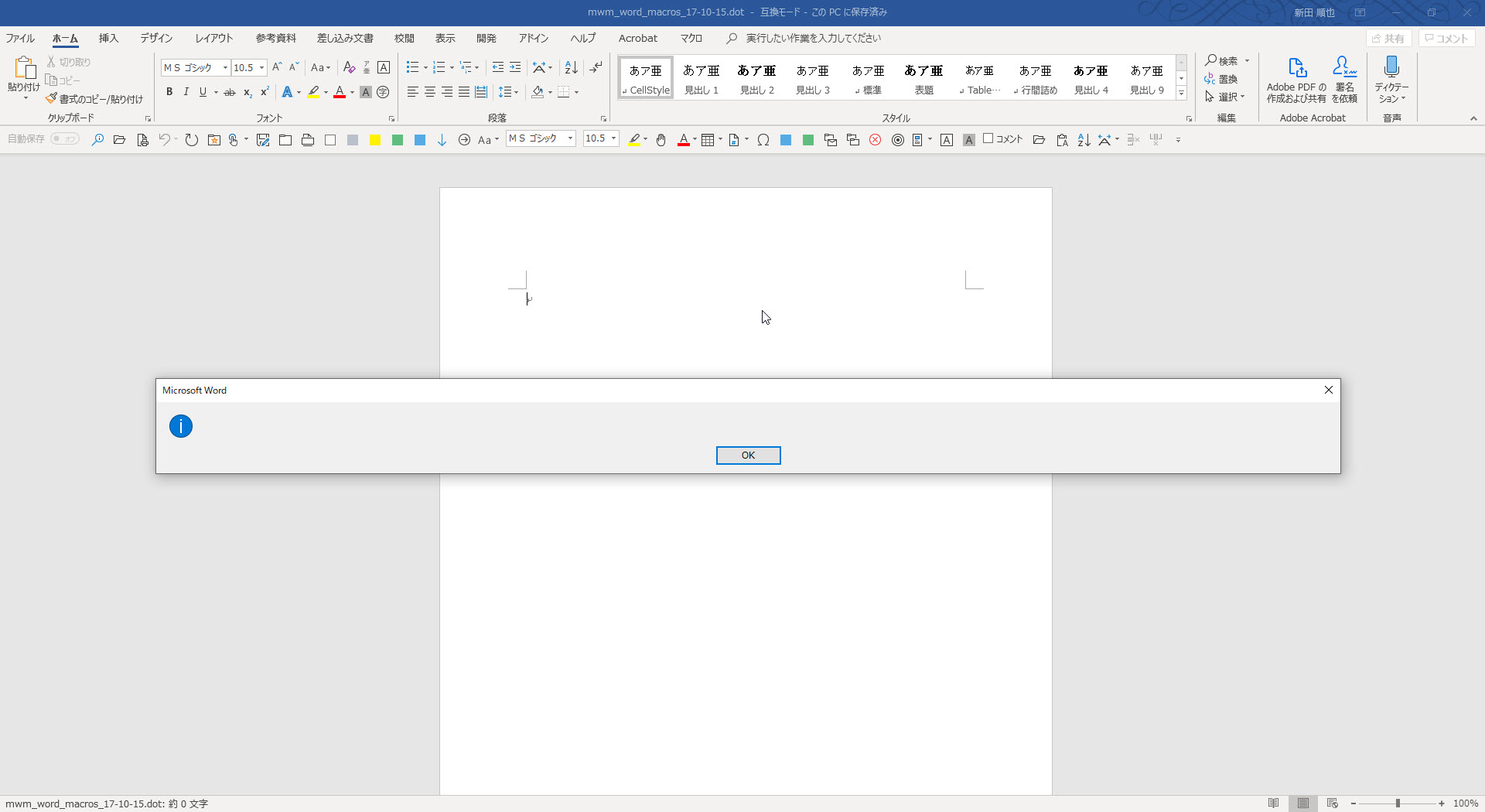Image resolution: width=1485 pixels, height=812 pixels.
Task: Click 書式のコピー/貼り付け format painter
Action: (94, 99)
